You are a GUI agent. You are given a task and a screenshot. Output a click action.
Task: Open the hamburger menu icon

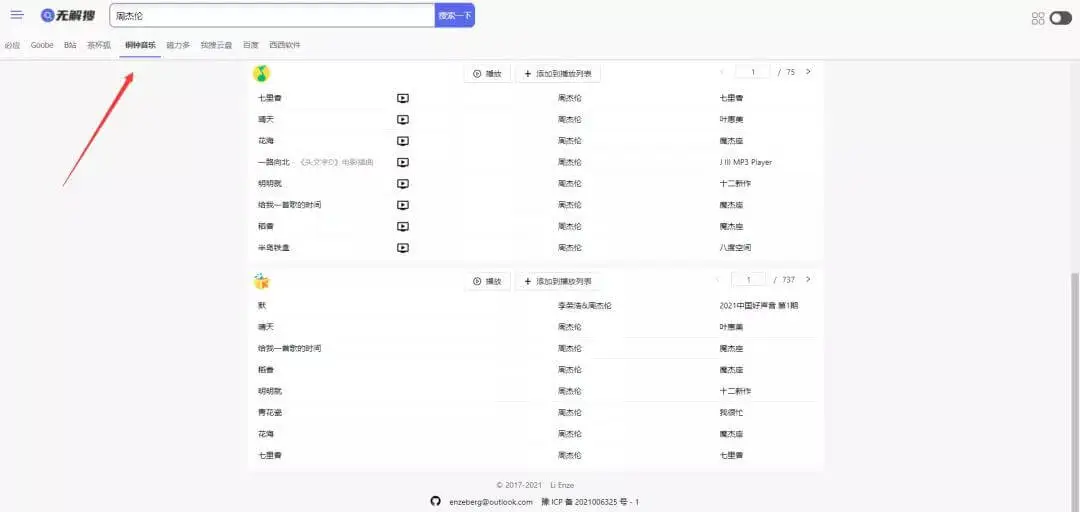tap(17, 15)
